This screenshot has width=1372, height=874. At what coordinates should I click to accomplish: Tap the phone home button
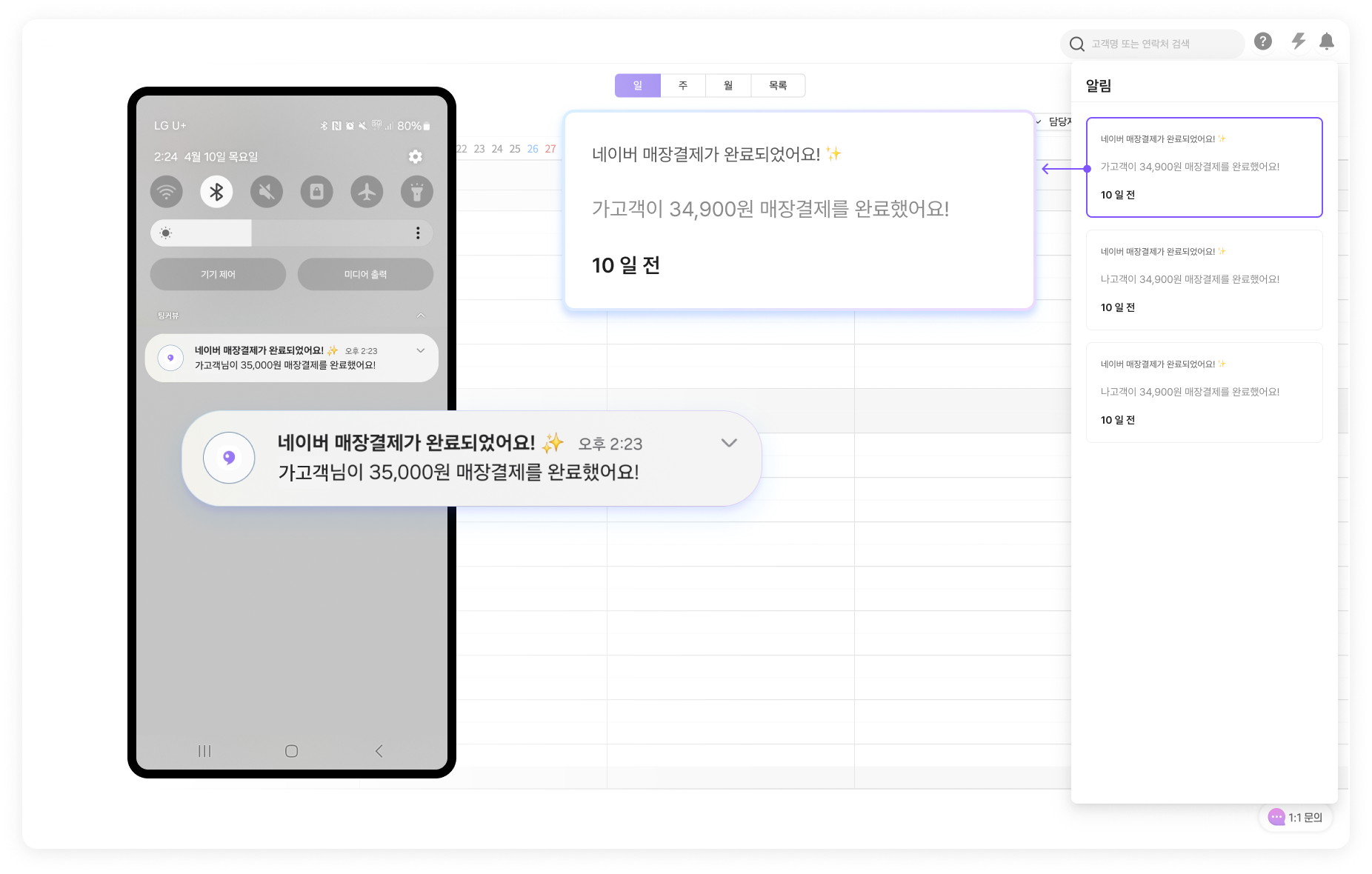[292, 751]
